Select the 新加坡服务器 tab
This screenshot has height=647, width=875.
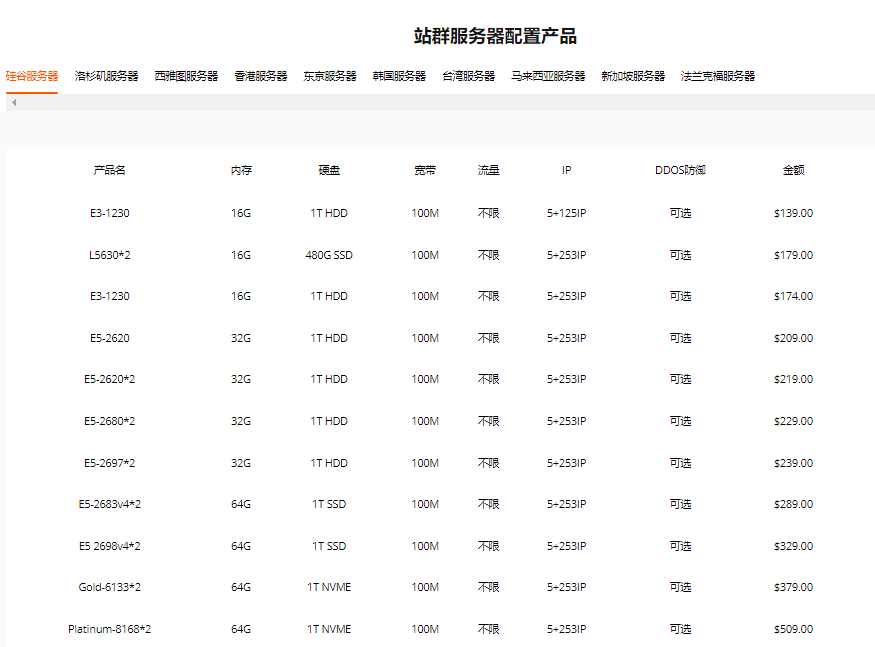[633, 76]
